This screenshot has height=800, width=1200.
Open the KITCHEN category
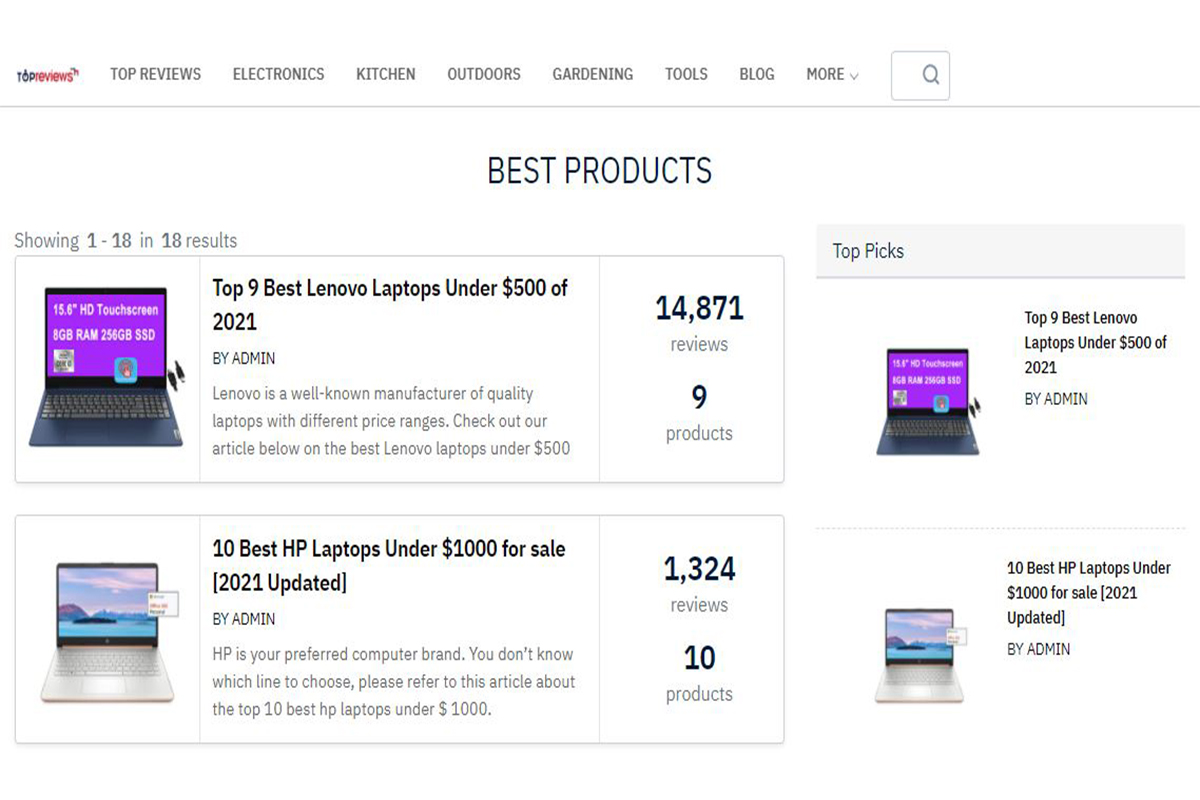(385, 74)
